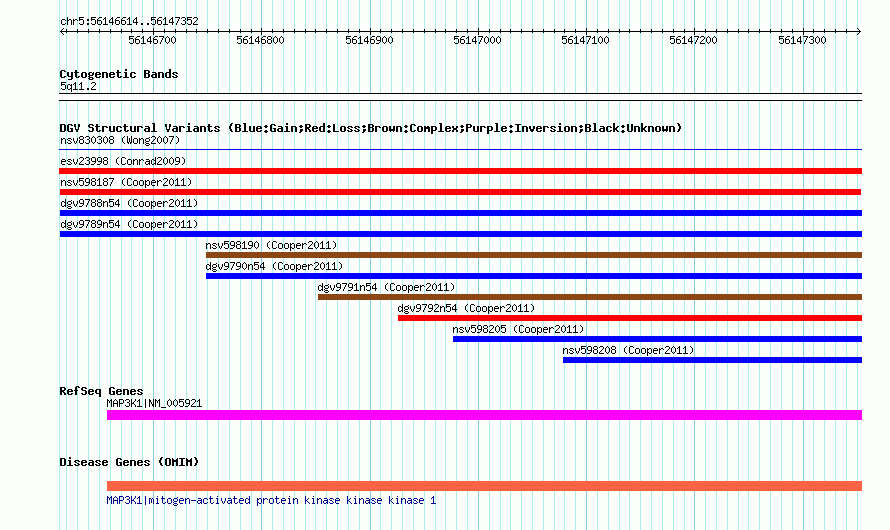Click the Disease Genes (OMIM) track title
Viewport: 890px width, 530px height.
[129, 462]
